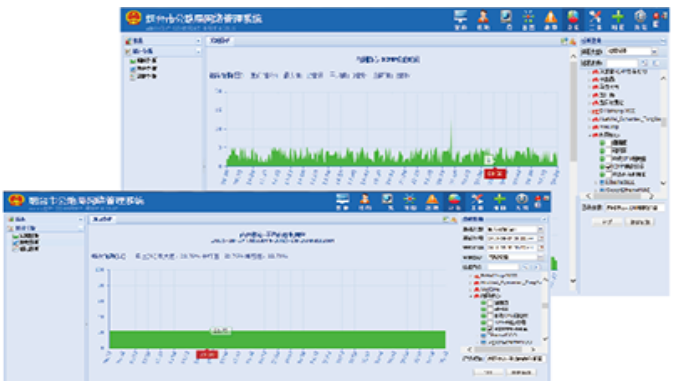This screenshot has width=673, height=384.
Task: Click the pie chart globe icon in back window toolbar
Action: [573, 18]
